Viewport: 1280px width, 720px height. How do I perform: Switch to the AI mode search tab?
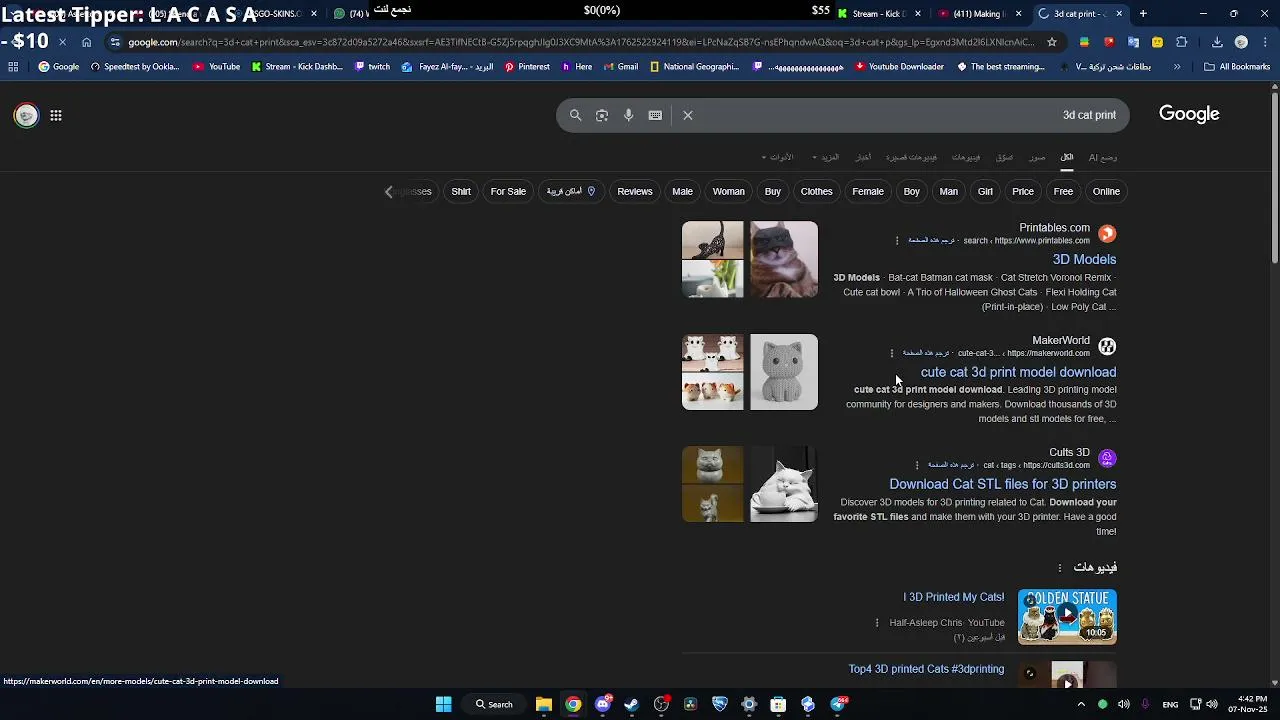[1103, 157]
